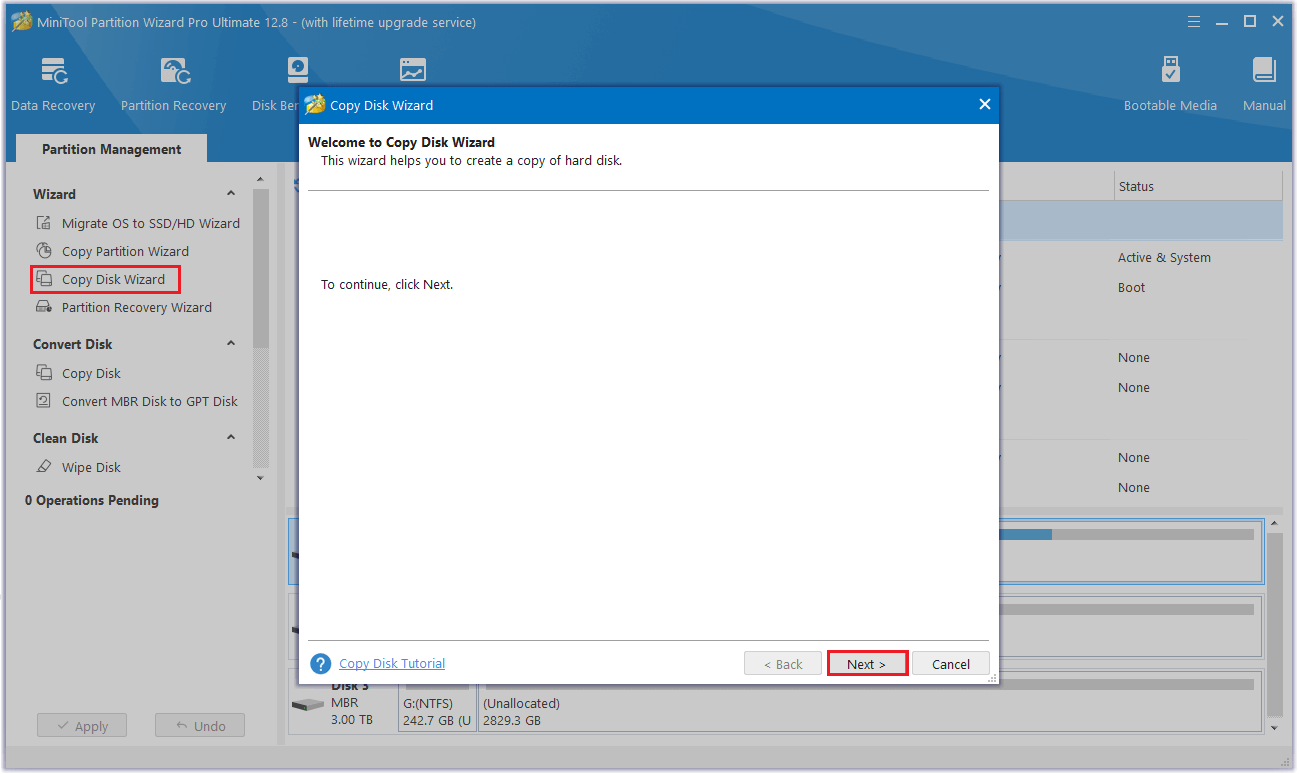Collapse the Wizard section
This screenshot has width=1299, height=774.
[231, 194]
